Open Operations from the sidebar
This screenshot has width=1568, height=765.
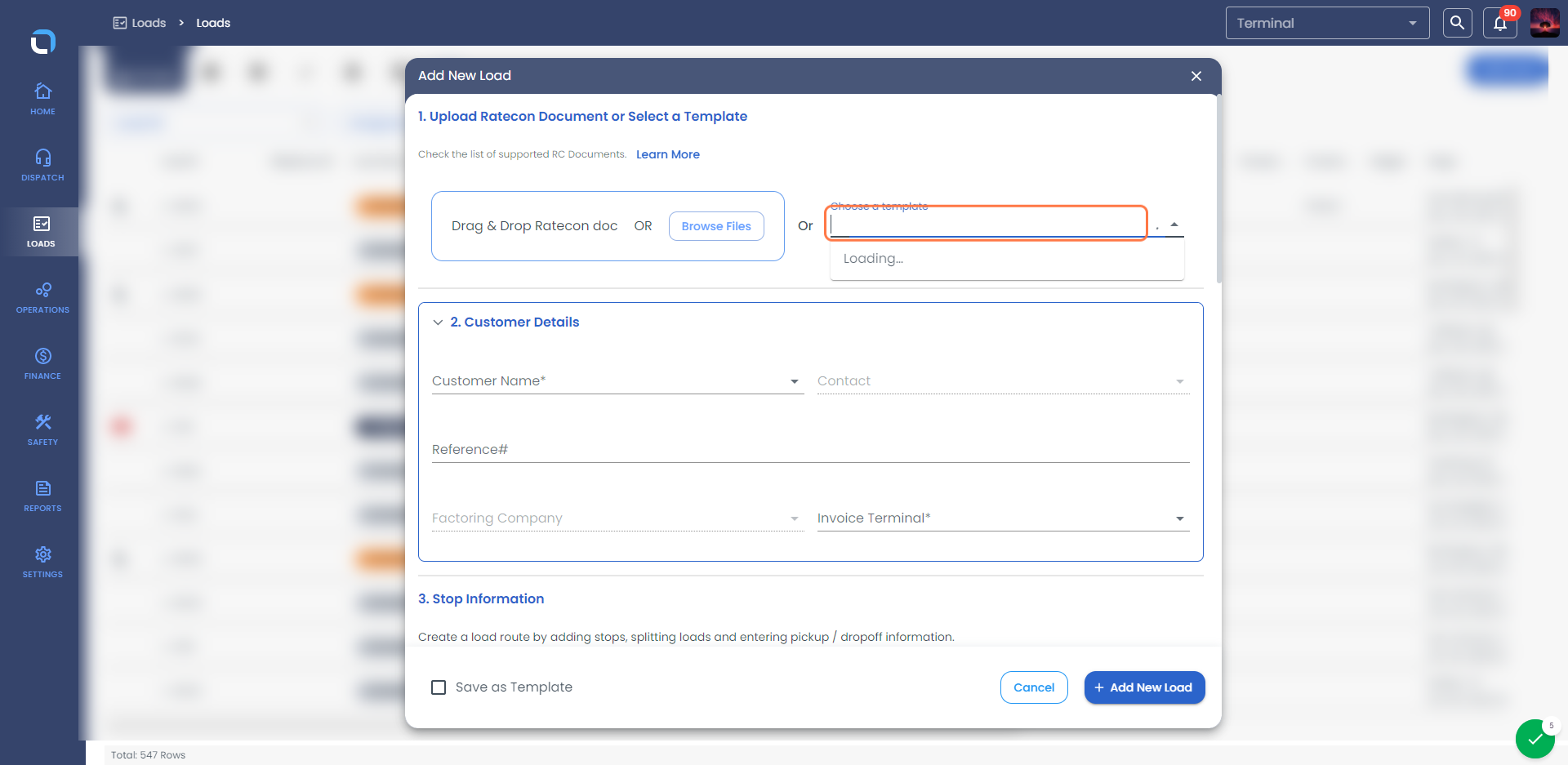pyautogui.click(x=42, y=297)
